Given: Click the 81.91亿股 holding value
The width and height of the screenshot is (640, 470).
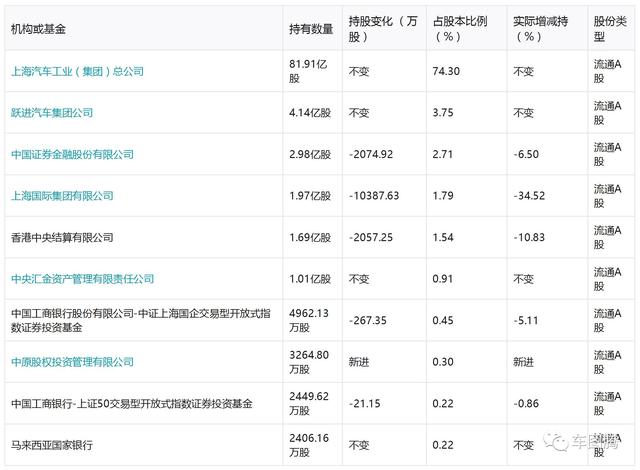Looking at the screenshot, I should 308,71.
